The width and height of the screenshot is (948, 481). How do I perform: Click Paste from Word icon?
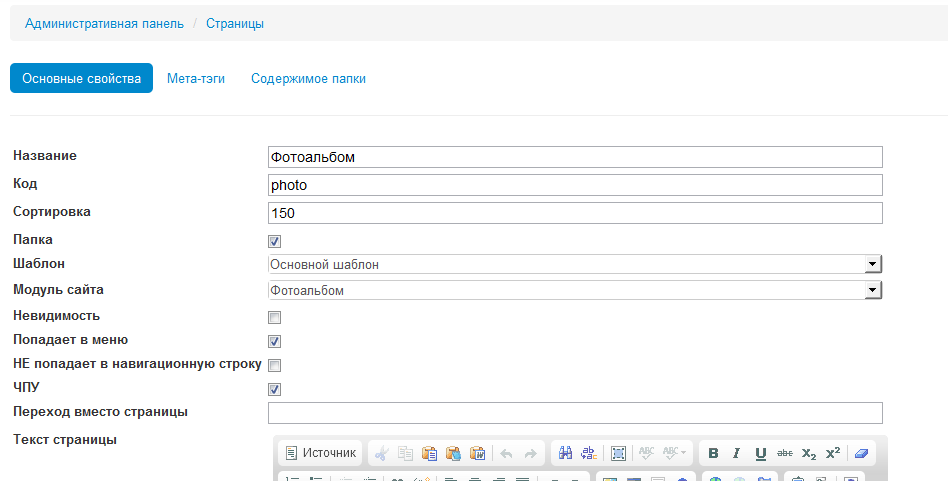click(x=478, y=453)
